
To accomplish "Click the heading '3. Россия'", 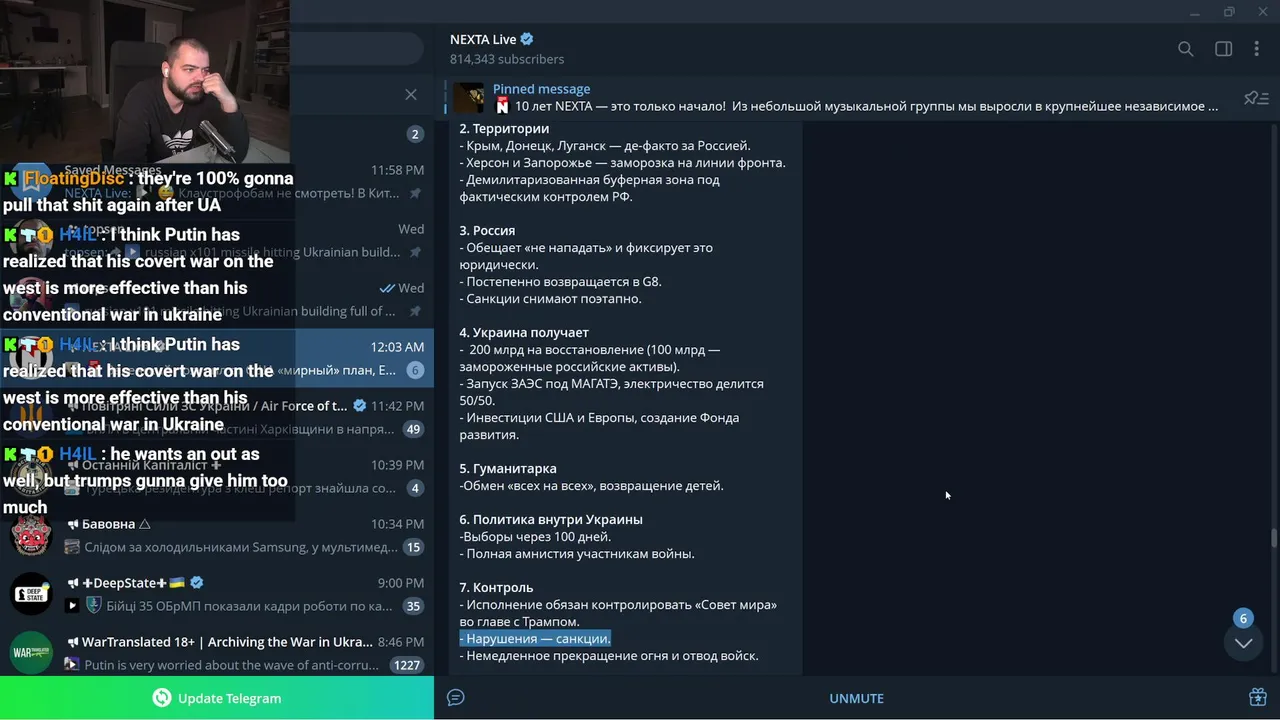I will click(x=487, y=231).
